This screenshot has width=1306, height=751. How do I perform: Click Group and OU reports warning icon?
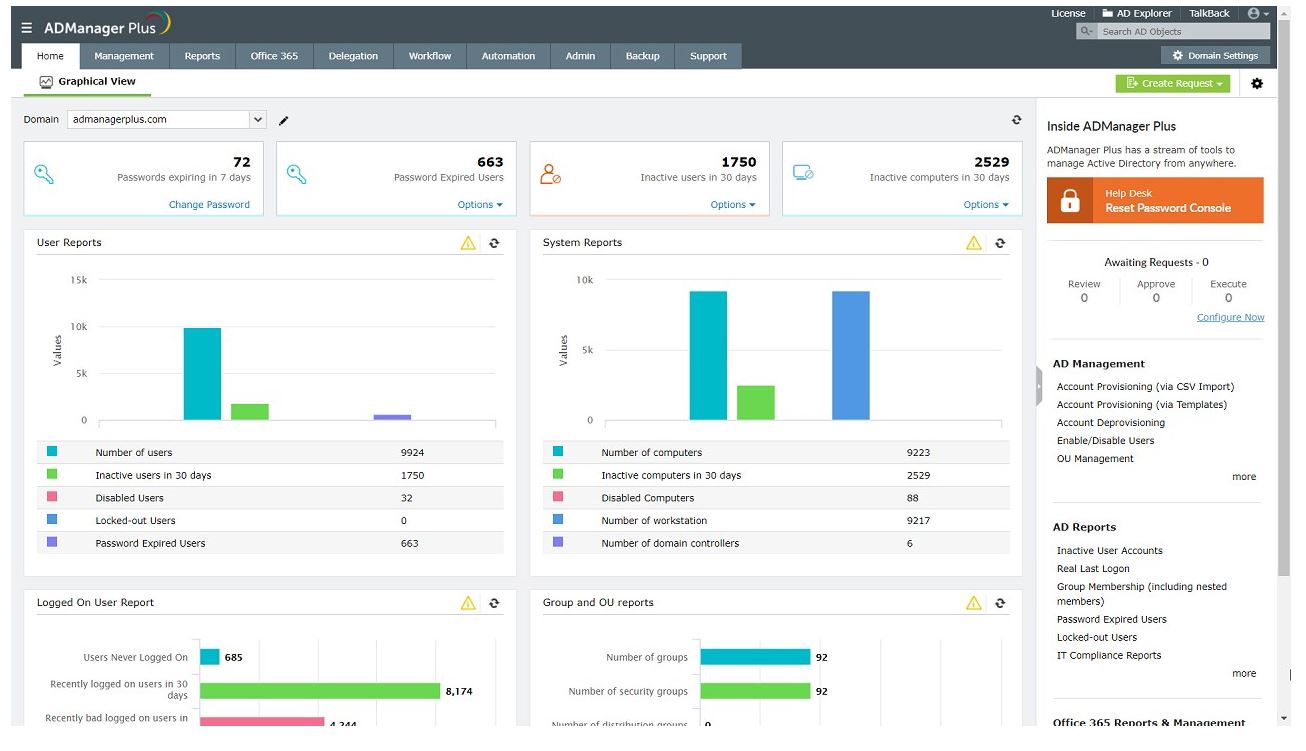pyautogui.click(x=974, y=603)
